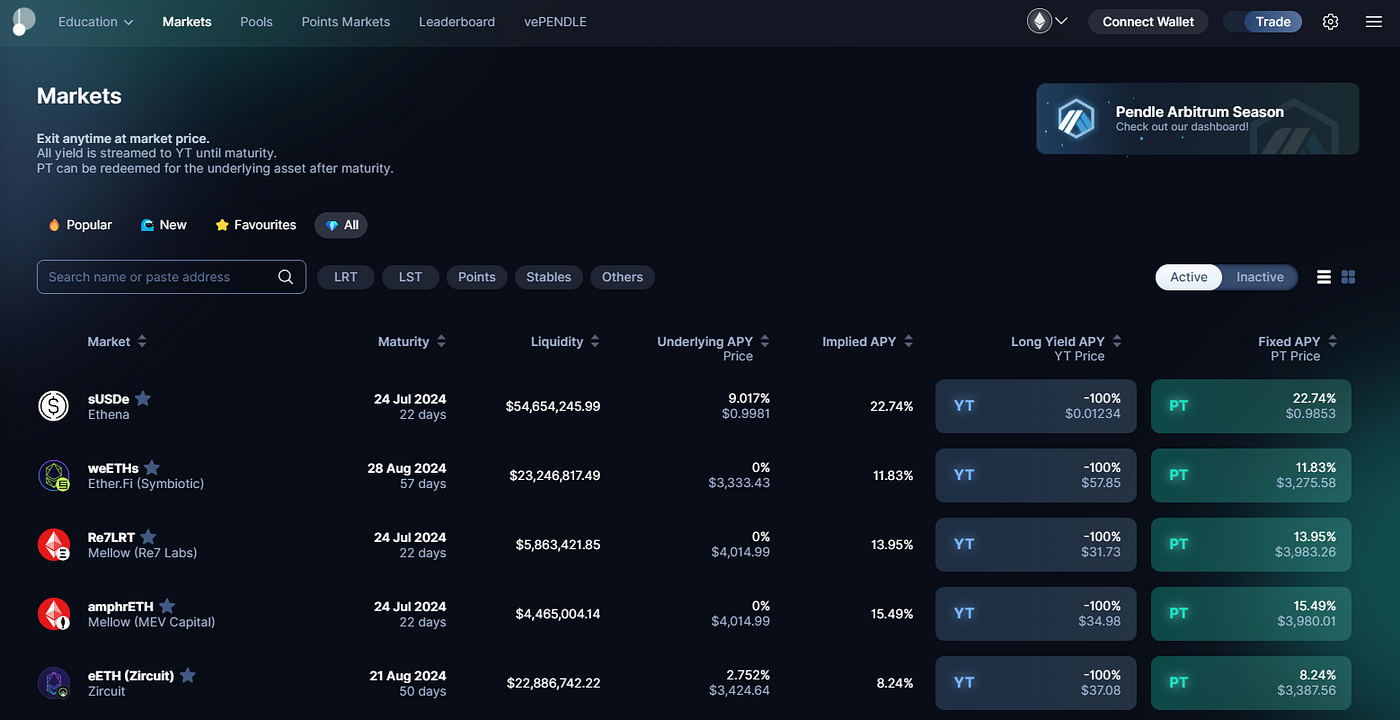The height and width of the screenshot is (720, 1400).
Task: Open the weETHs YT button
Action: [1036, 475]
